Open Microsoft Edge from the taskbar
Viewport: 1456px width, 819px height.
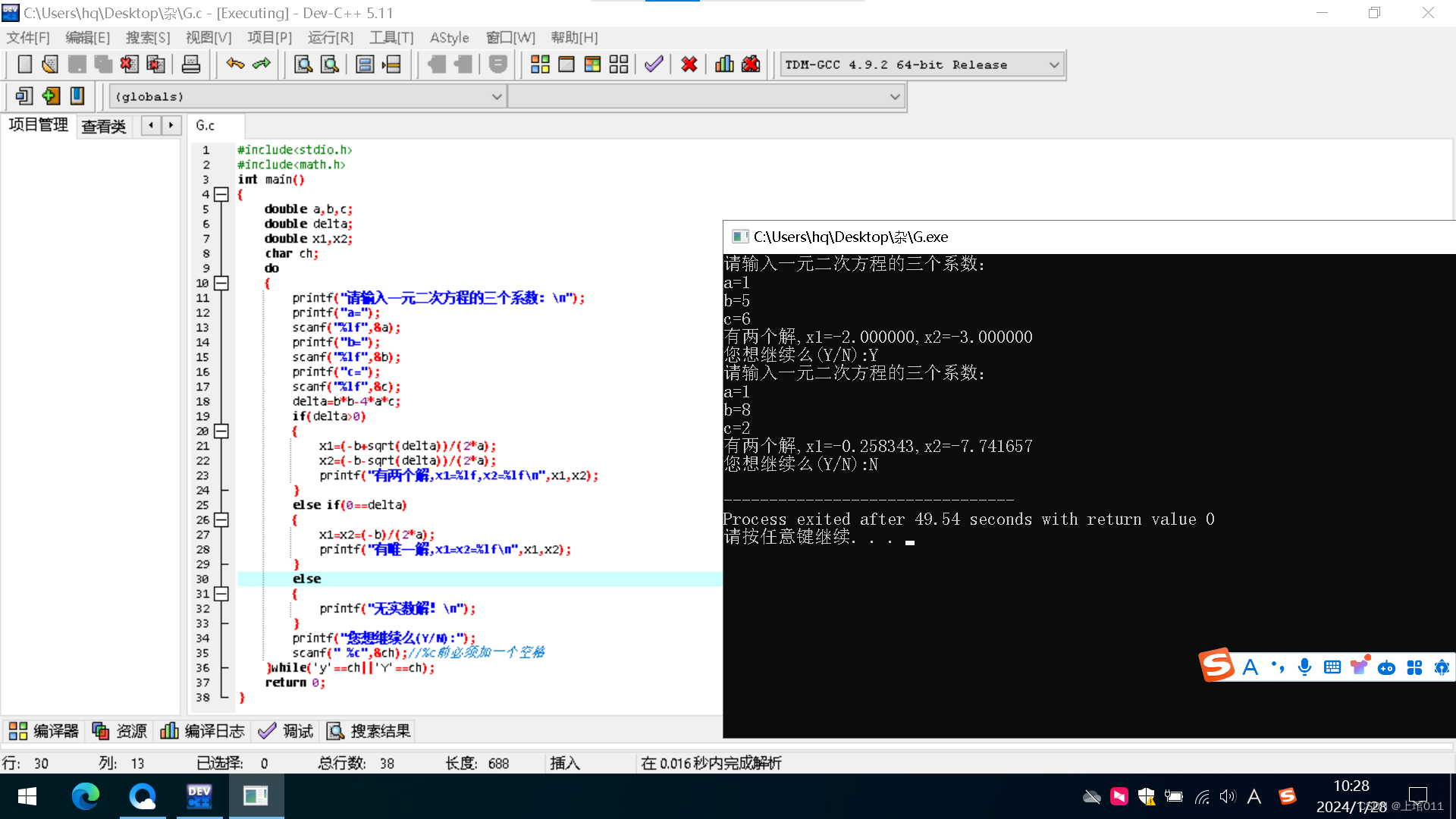coord(85,796)
